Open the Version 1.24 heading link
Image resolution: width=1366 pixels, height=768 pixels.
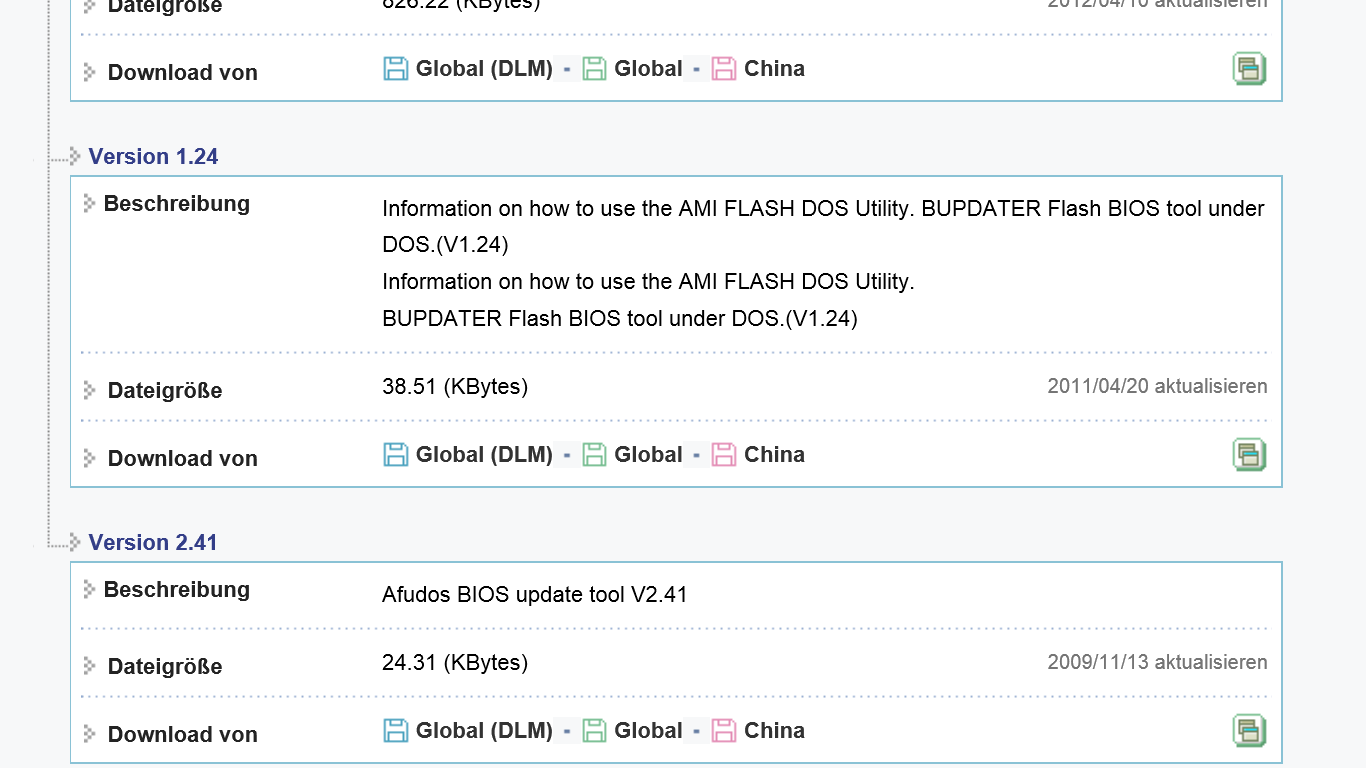(153, 156)
